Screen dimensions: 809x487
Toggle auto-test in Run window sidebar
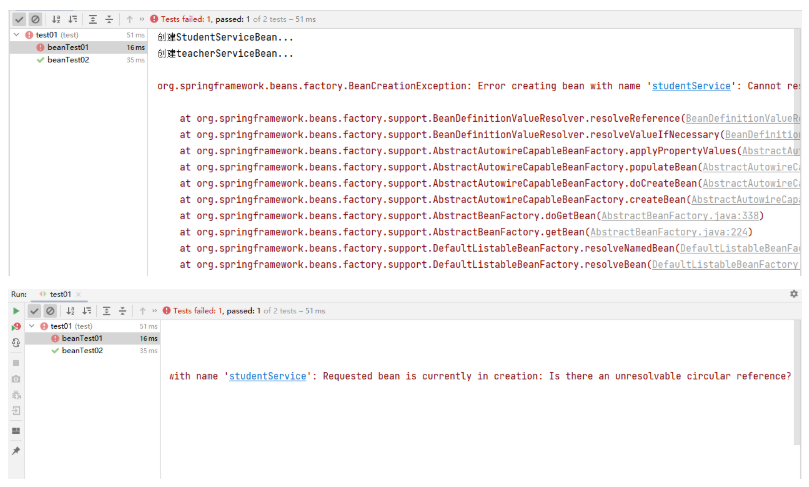click(16, 343)
